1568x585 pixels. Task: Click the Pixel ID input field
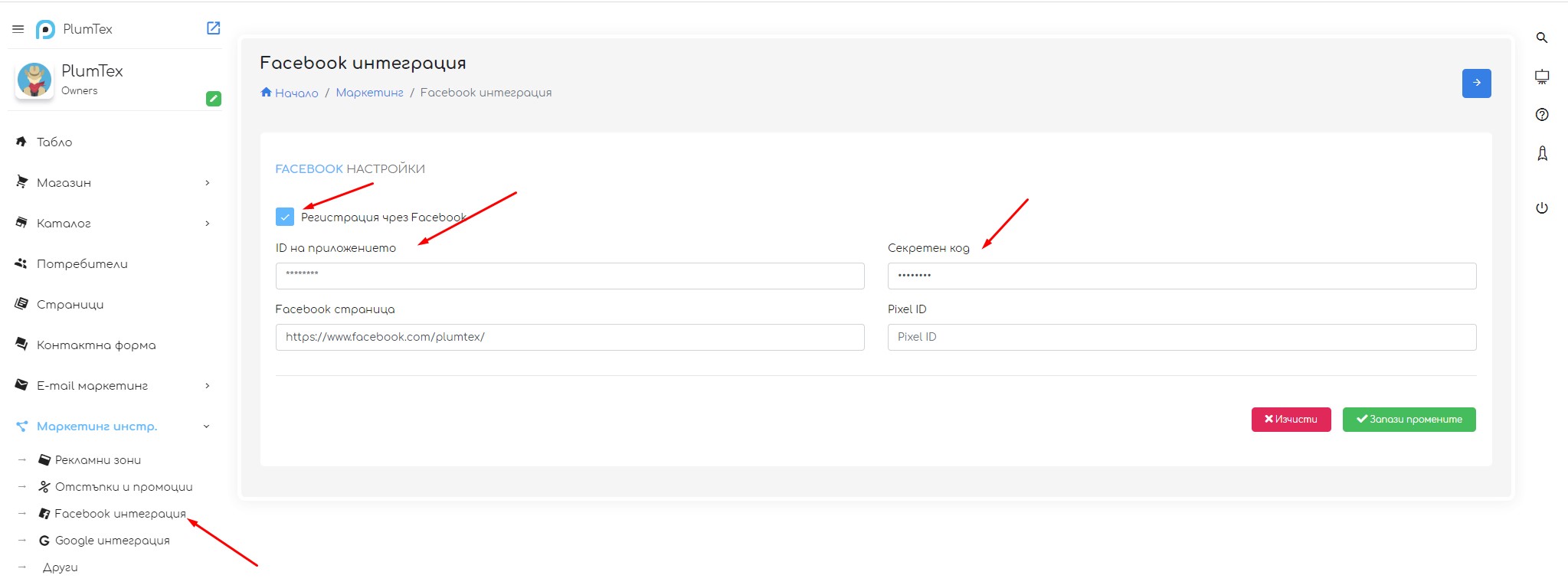(x=1182, y=337)
